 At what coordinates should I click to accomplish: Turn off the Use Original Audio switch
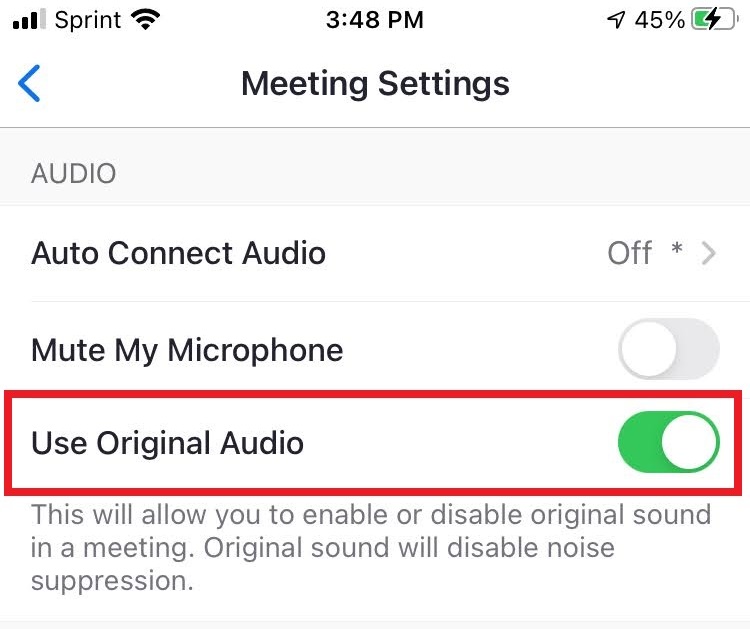tap(669, 442)
